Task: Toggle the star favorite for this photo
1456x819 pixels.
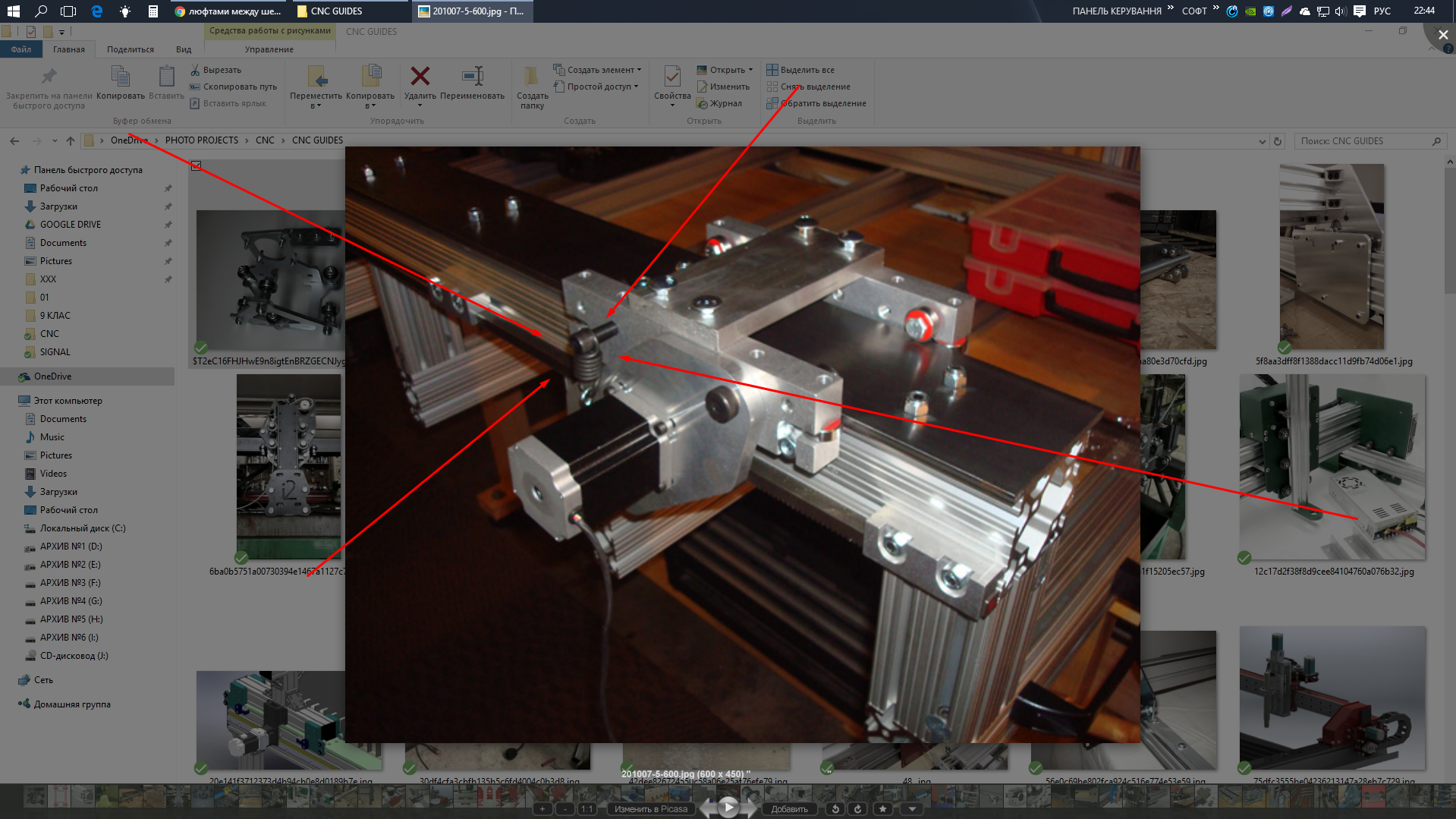Action: click(x=882, y=809)
